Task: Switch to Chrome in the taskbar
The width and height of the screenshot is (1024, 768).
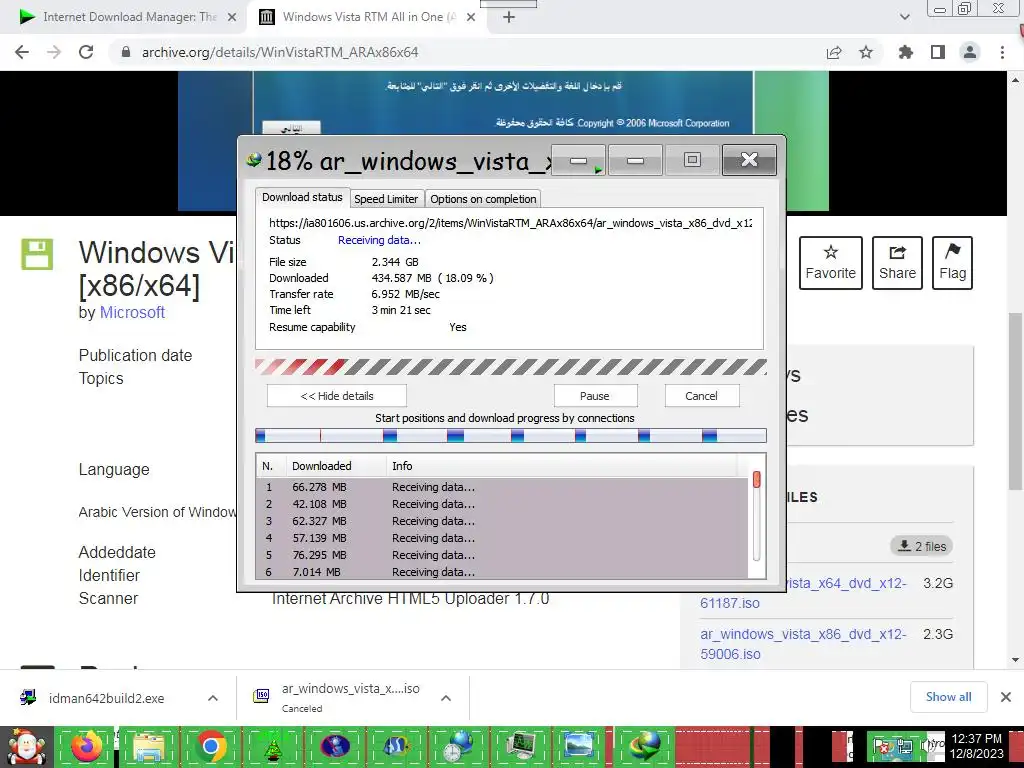Action: (x=211, y=746)
